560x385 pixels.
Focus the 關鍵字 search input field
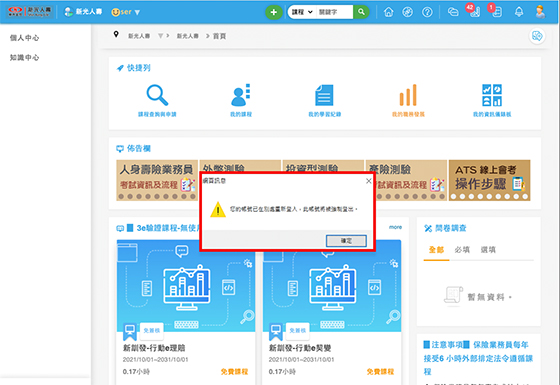point(335,12)
